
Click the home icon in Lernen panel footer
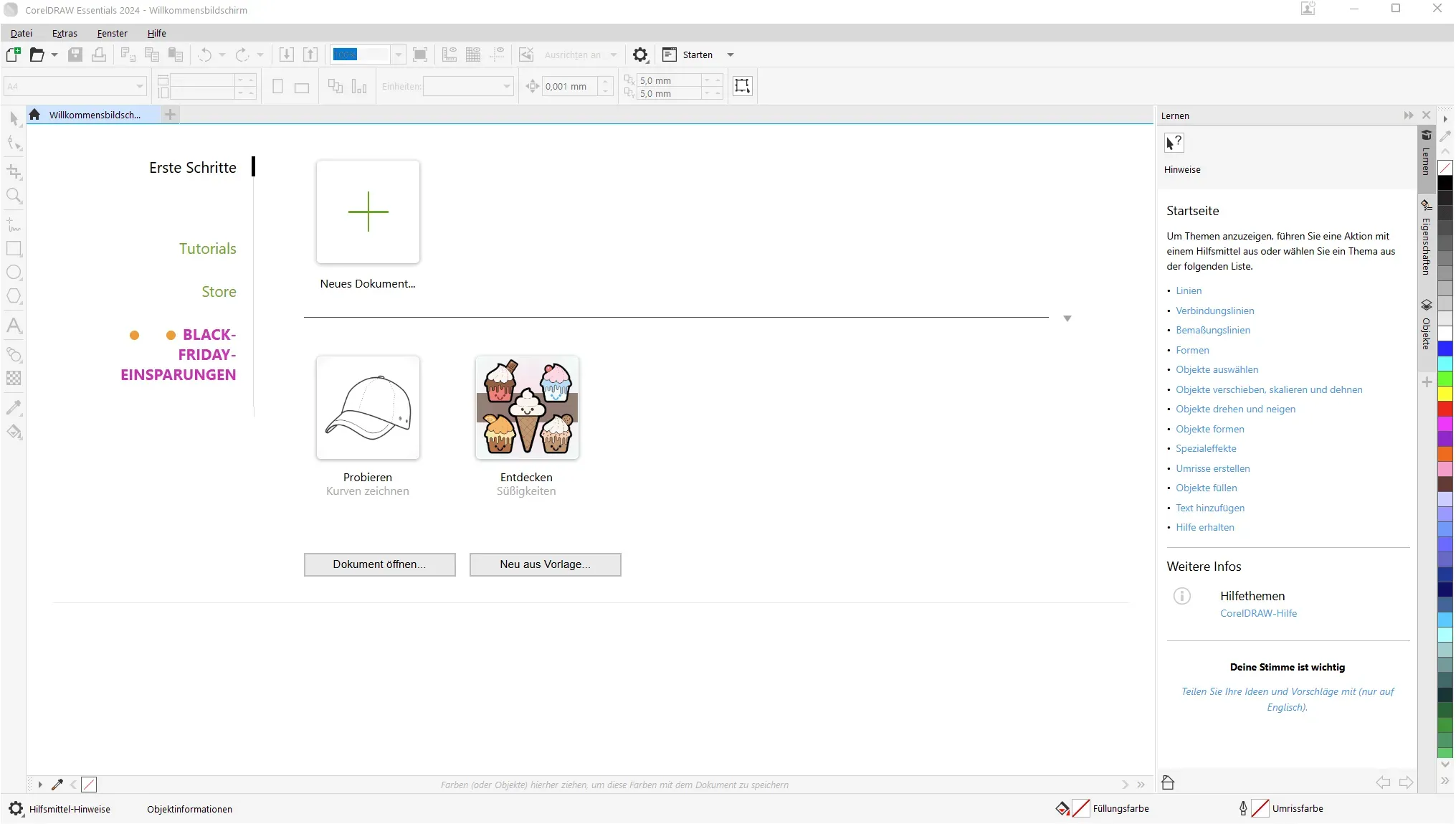1168,782
